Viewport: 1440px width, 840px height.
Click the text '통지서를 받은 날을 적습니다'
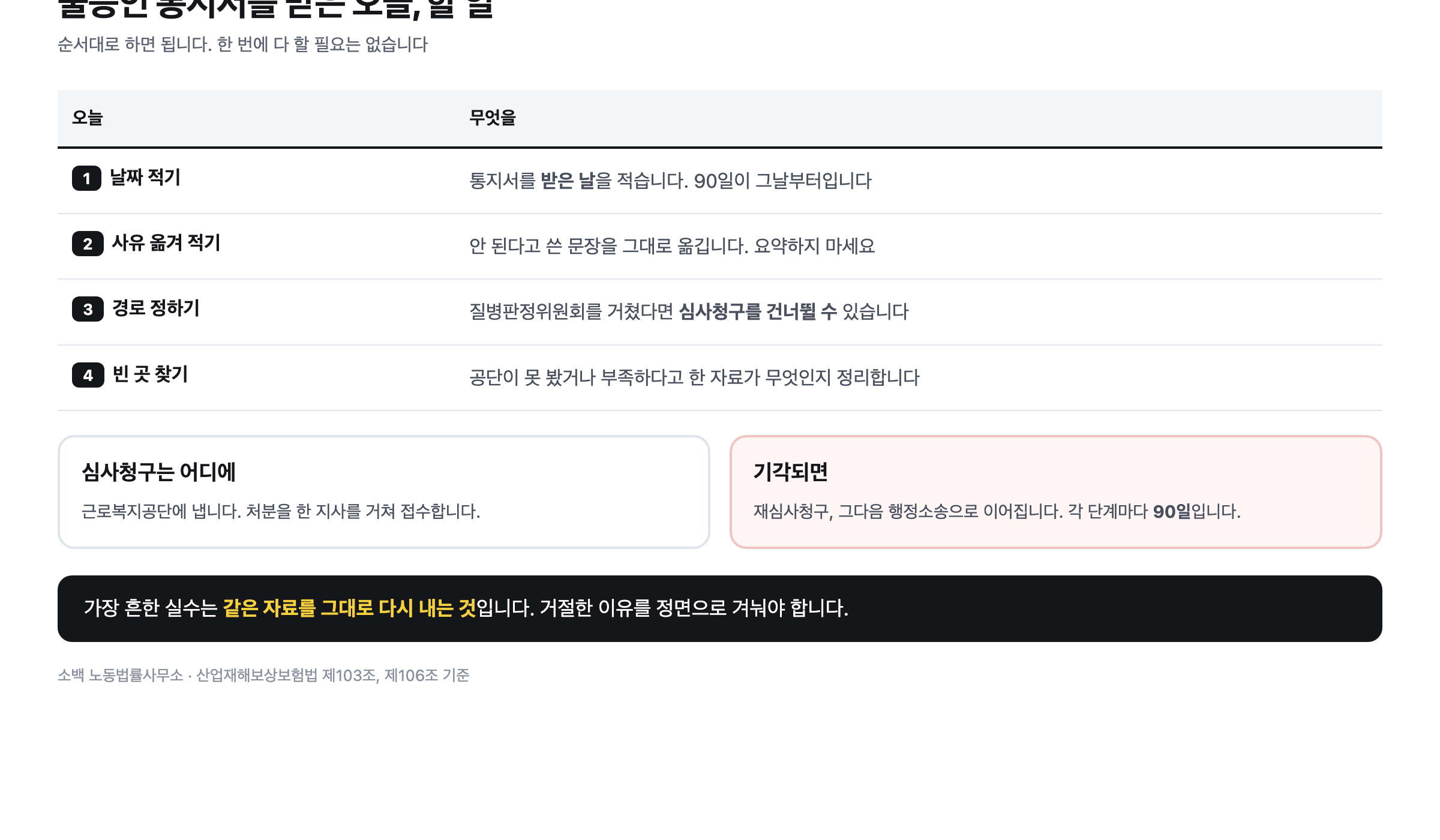pos(578,181)
